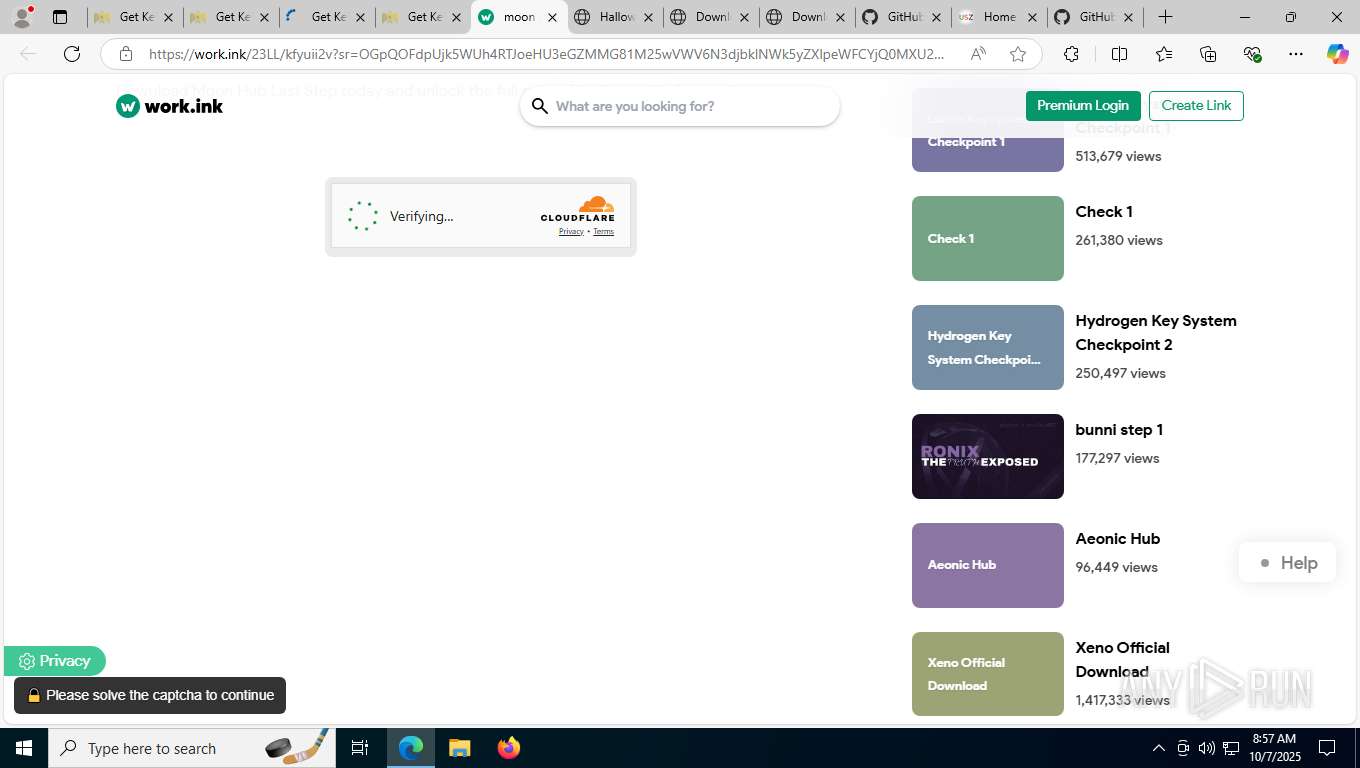Click the '250,497 views' text
Image resolution: width=1360 pixels, height=768 pixels.
pyautogui.click(x=1120, y=373)
